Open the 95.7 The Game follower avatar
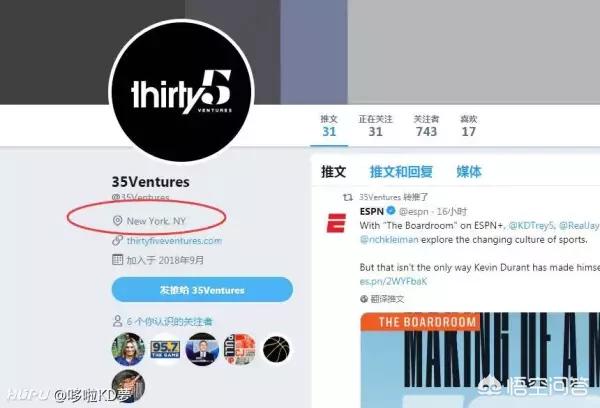This screenshot has width=600, height=408. pyautogui.click(x=165, y=349)
